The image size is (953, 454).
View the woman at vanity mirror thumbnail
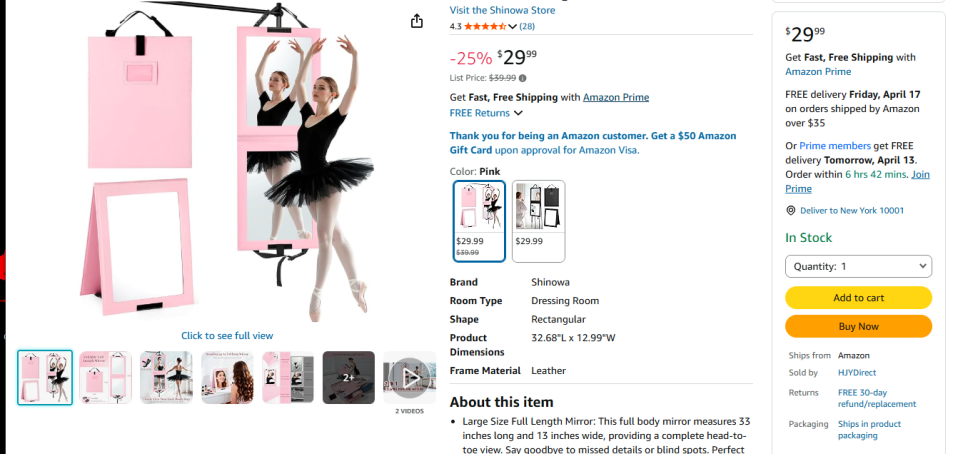226,377
